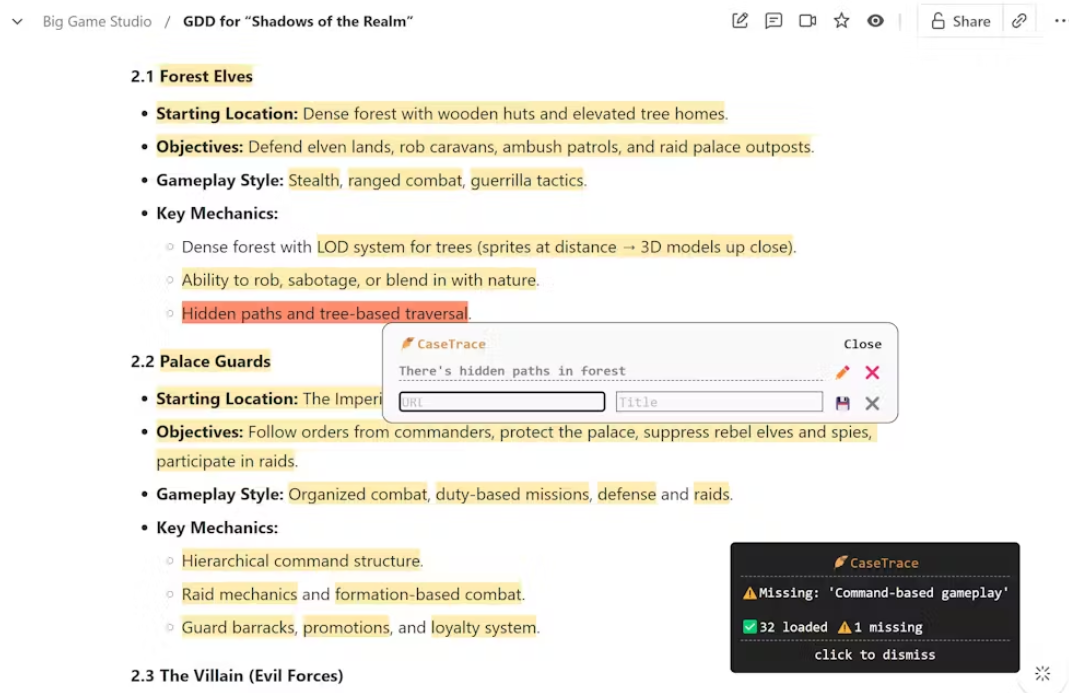Image resolution: width=1069 pixels, height=693 pixels.
Task: Click highlighted Stealth text
Action: point(314,180)
